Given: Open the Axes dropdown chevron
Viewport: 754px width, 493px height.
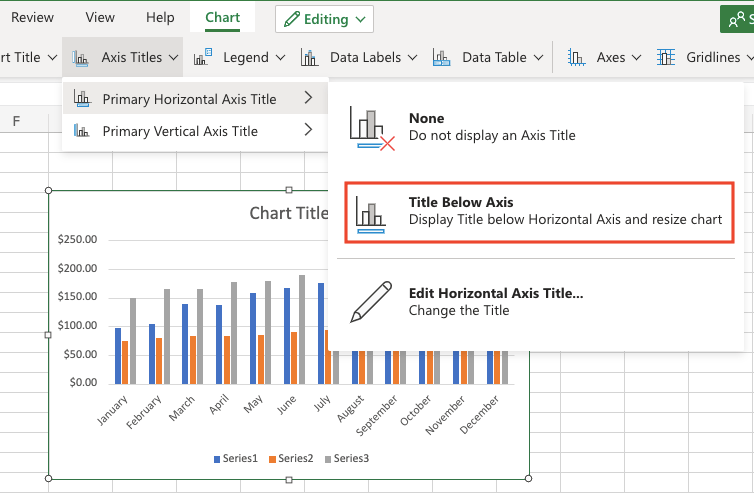Looking at the screenshot, I should (x=637, y=58).
